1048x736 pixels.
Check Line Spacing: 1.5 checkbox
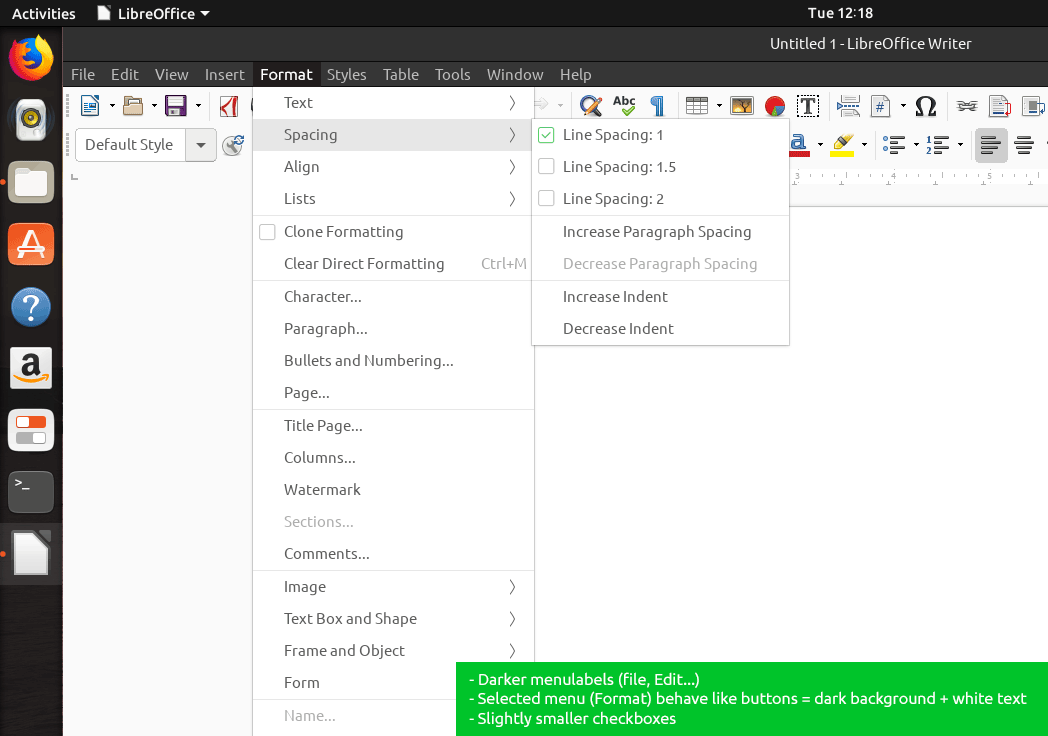pyautogui.click(x=546, y=166)
